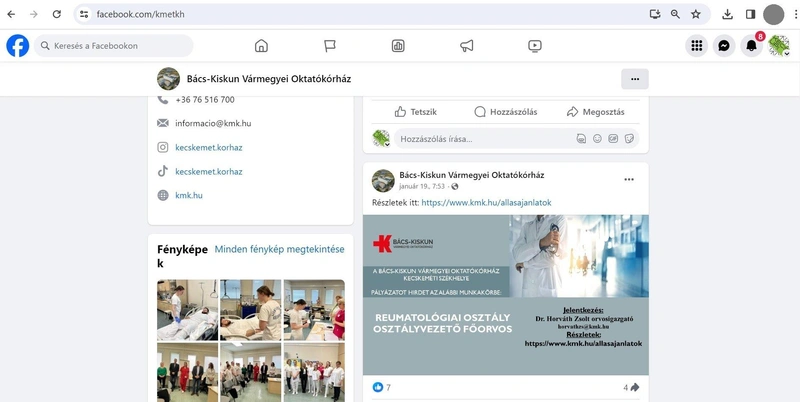
Task: Switch commenting identity via avatar dropdown
Action: [x=381, y=139]
